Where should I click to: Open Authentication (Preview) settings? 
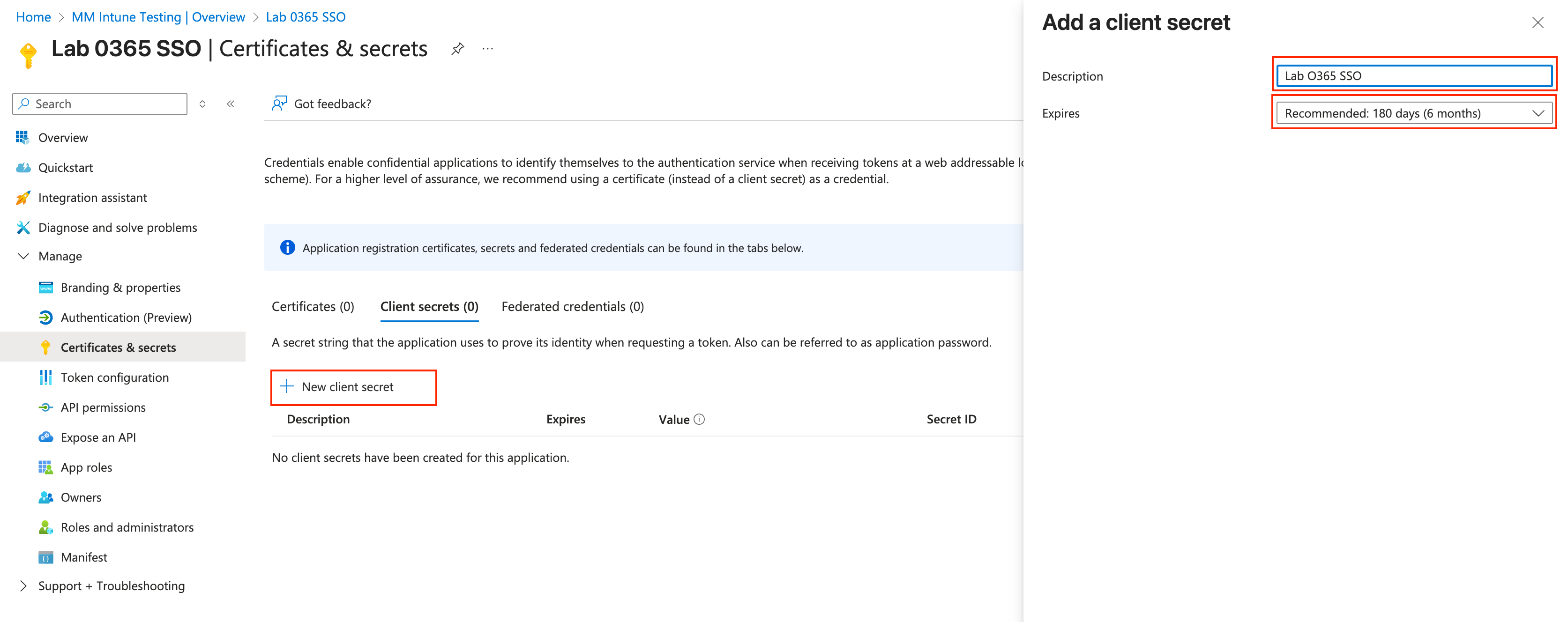tap(126, 317)
